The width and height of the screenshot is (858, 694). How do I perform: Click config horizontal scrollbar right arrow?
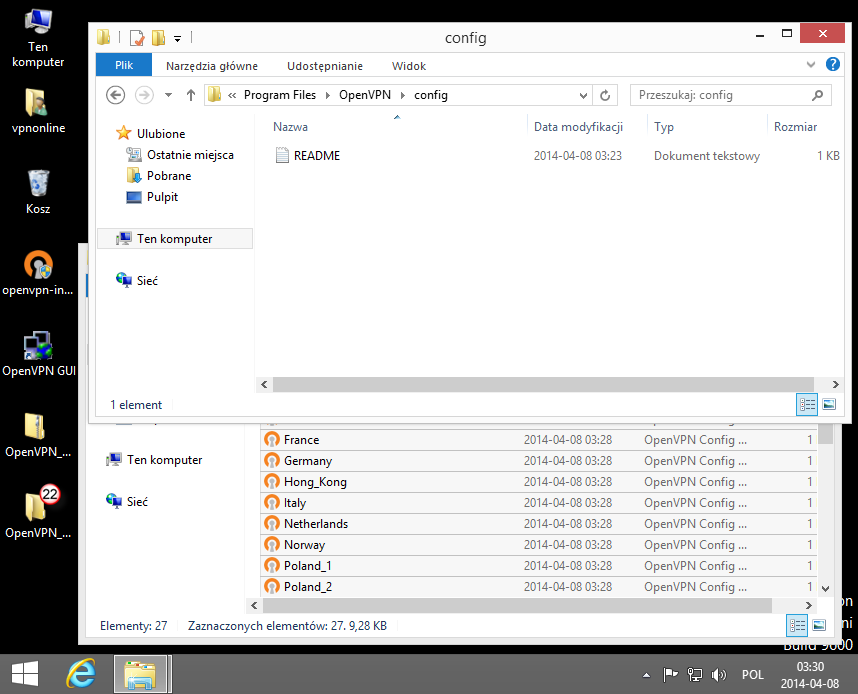click(835, 385)
